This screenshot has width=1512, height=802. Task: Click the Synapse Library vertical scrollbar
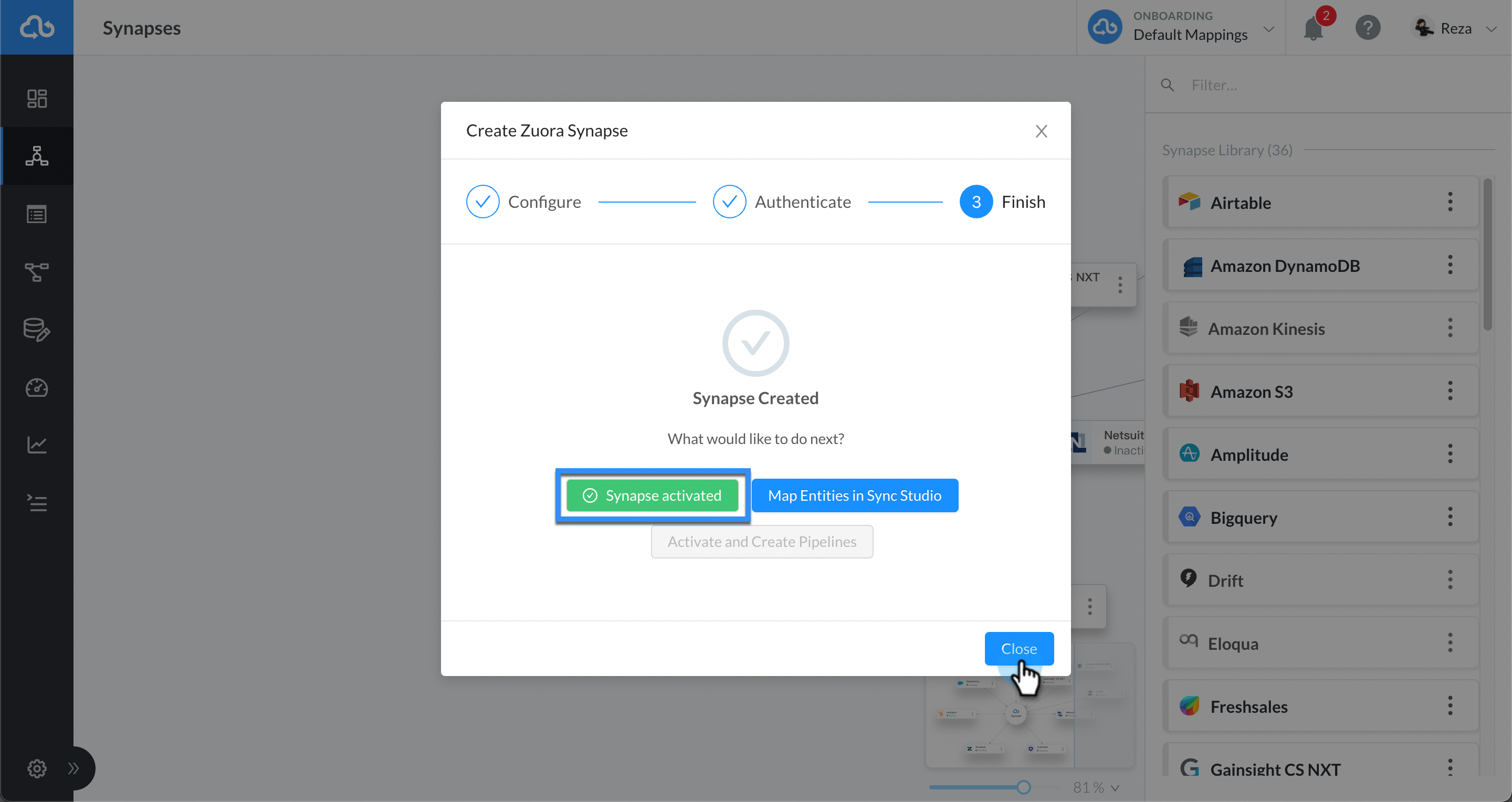(1488, 255)
